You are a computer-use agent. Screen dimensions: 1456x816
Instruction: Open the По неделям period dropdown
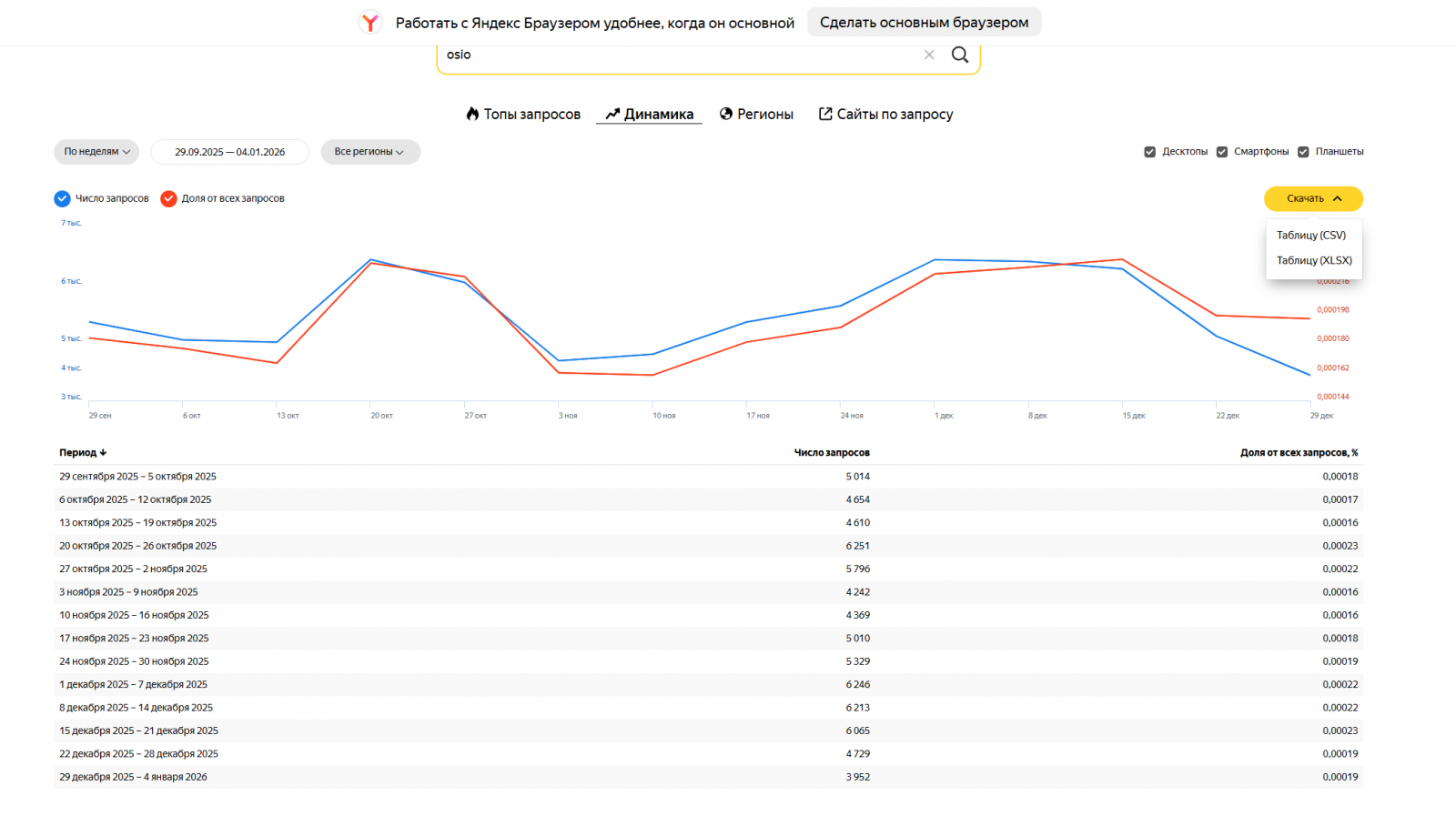pyautogui.click(x=96, y=152)
